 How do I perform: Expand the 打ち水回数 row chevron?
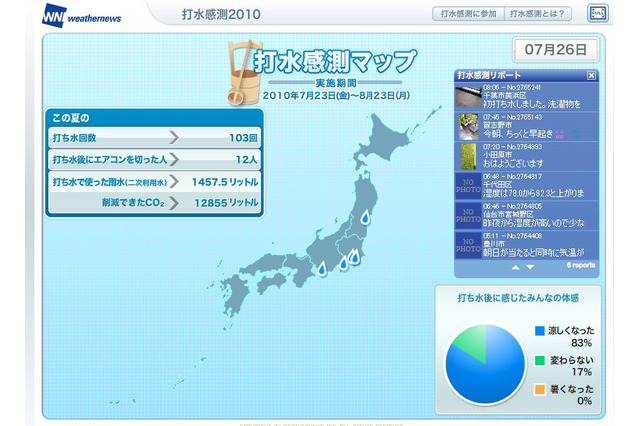point(176,136)
